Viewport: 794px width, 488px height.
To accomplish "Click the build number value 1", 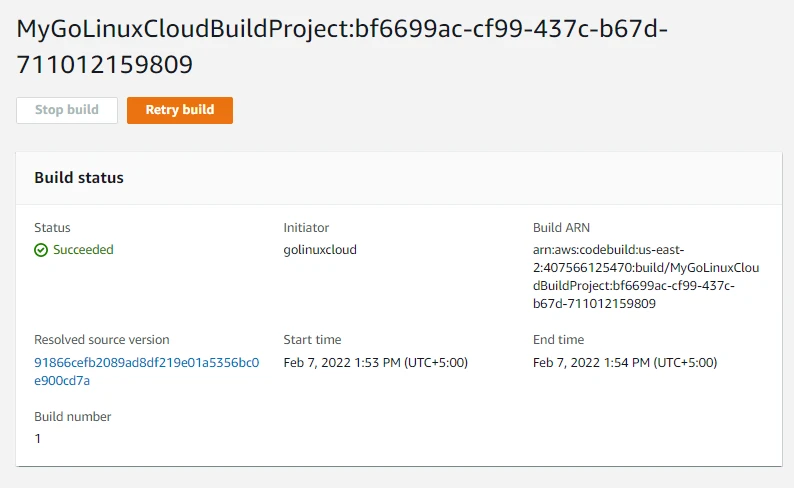I will click(x=38, y=439).
